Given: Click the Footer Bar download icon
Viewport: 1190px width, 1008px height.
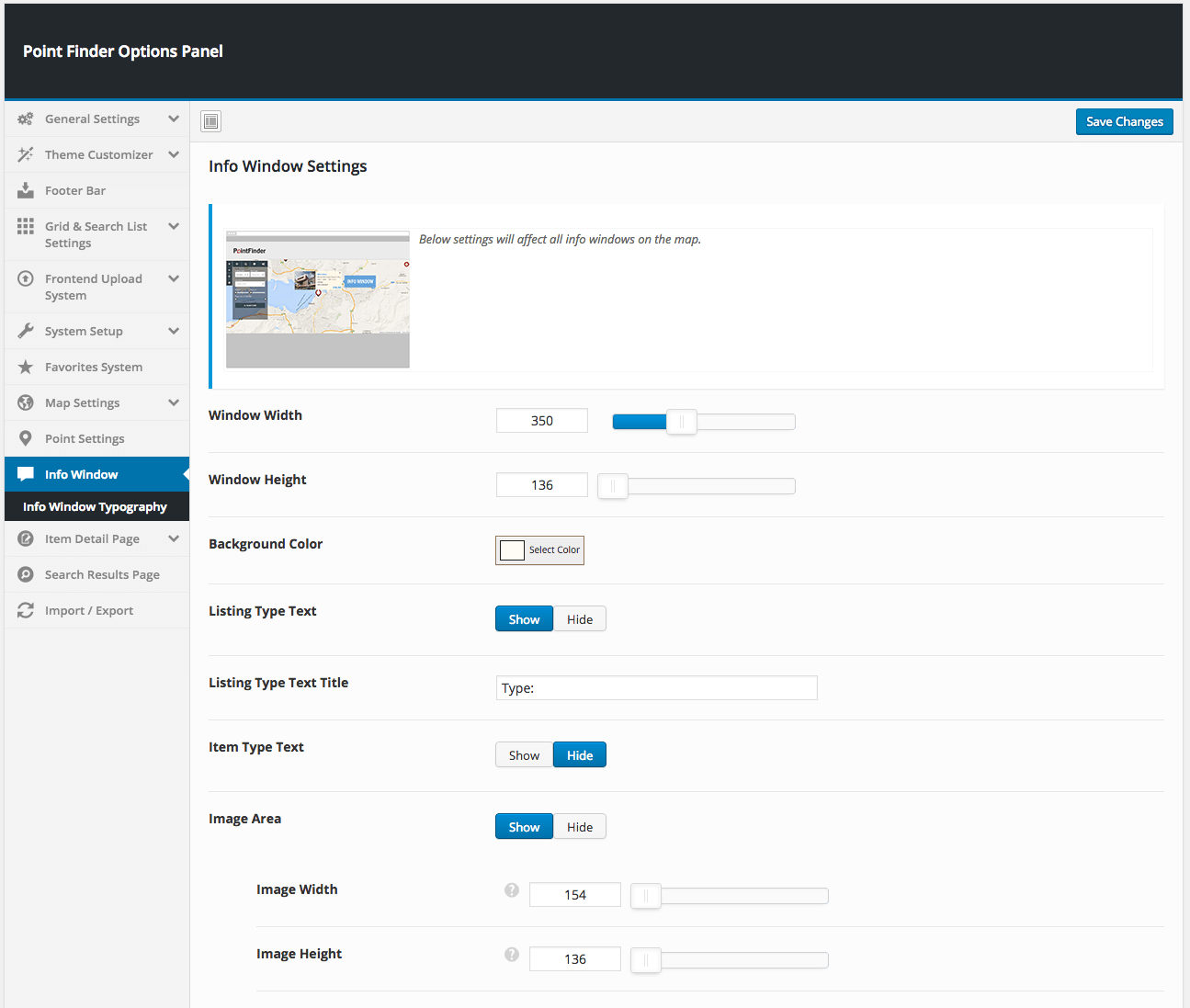Looking at the screenshot, I should [26, 190].
